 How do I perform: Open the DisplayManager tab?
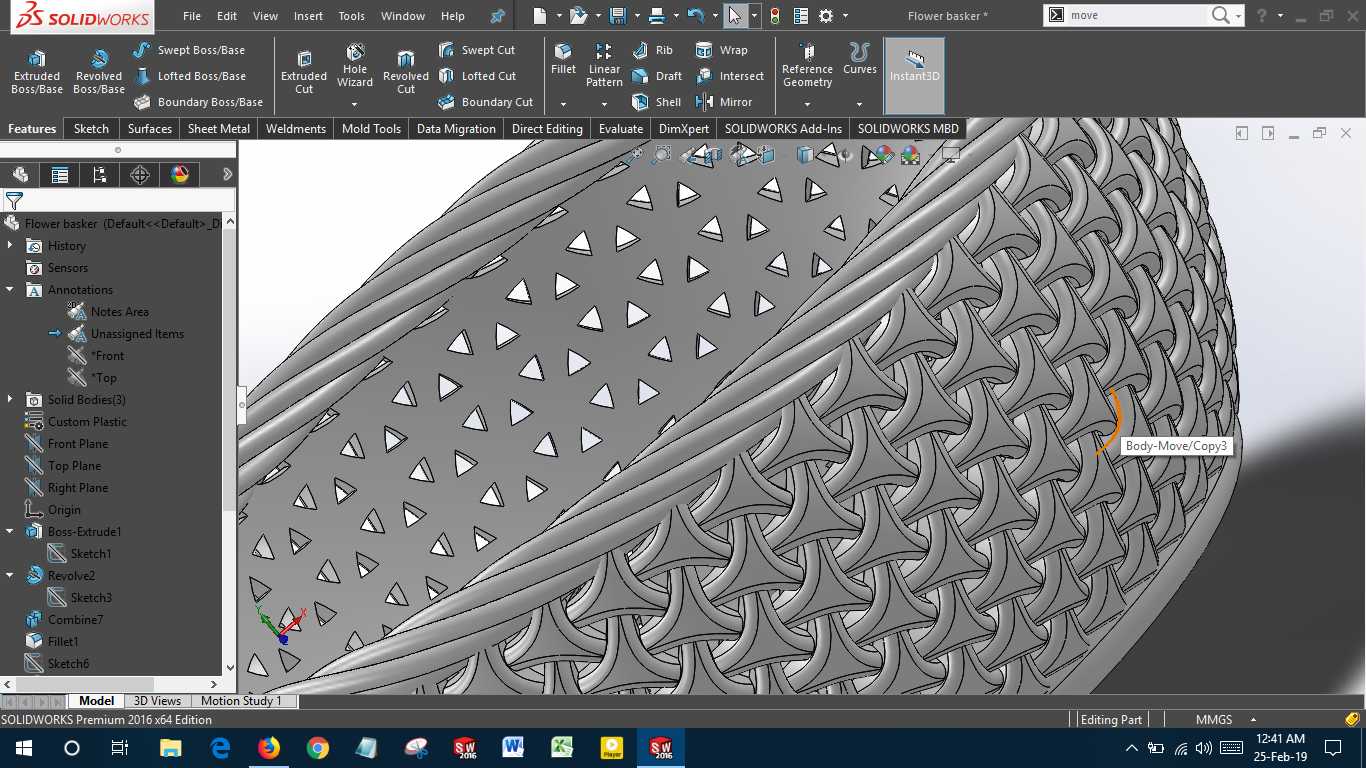[180, 175]
